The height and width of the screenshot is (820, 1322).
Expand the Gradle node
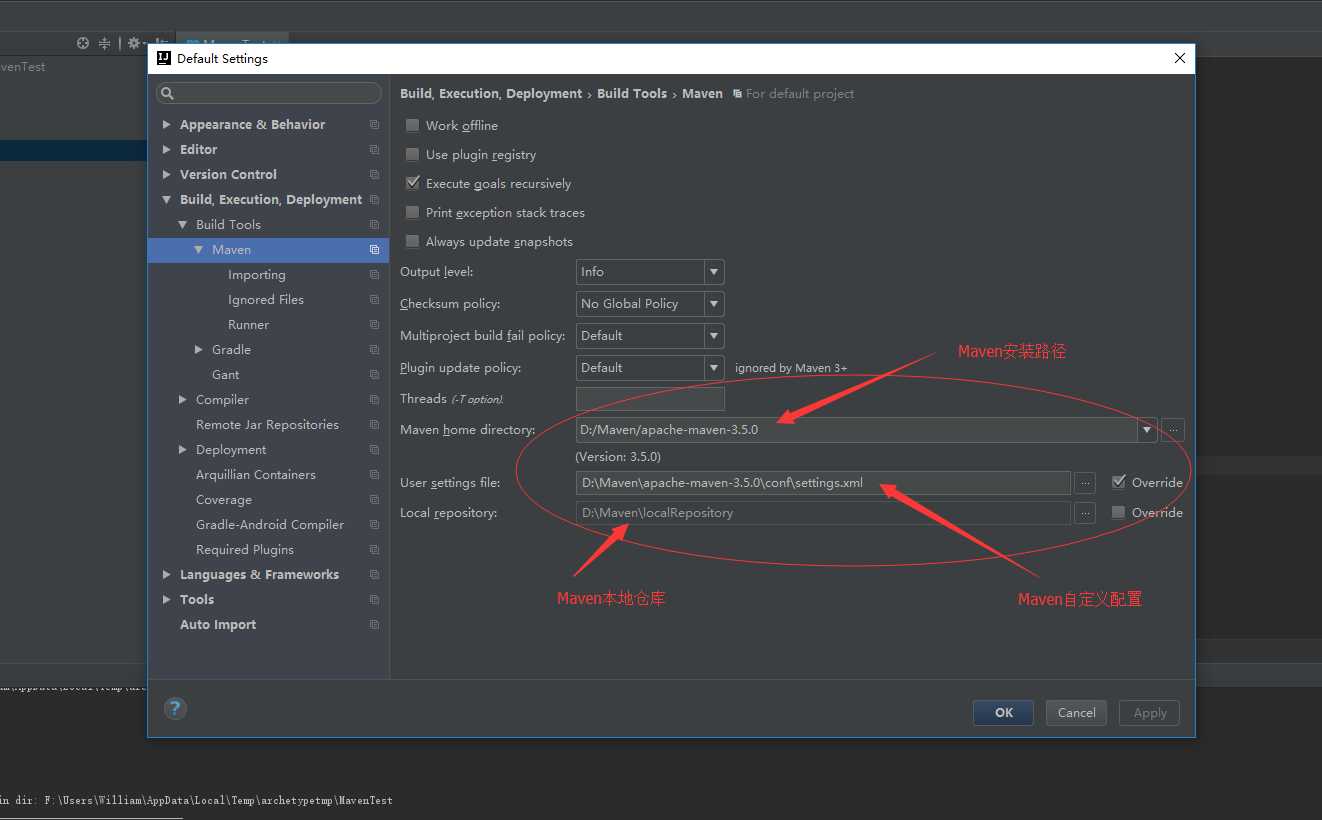(199, 350)
